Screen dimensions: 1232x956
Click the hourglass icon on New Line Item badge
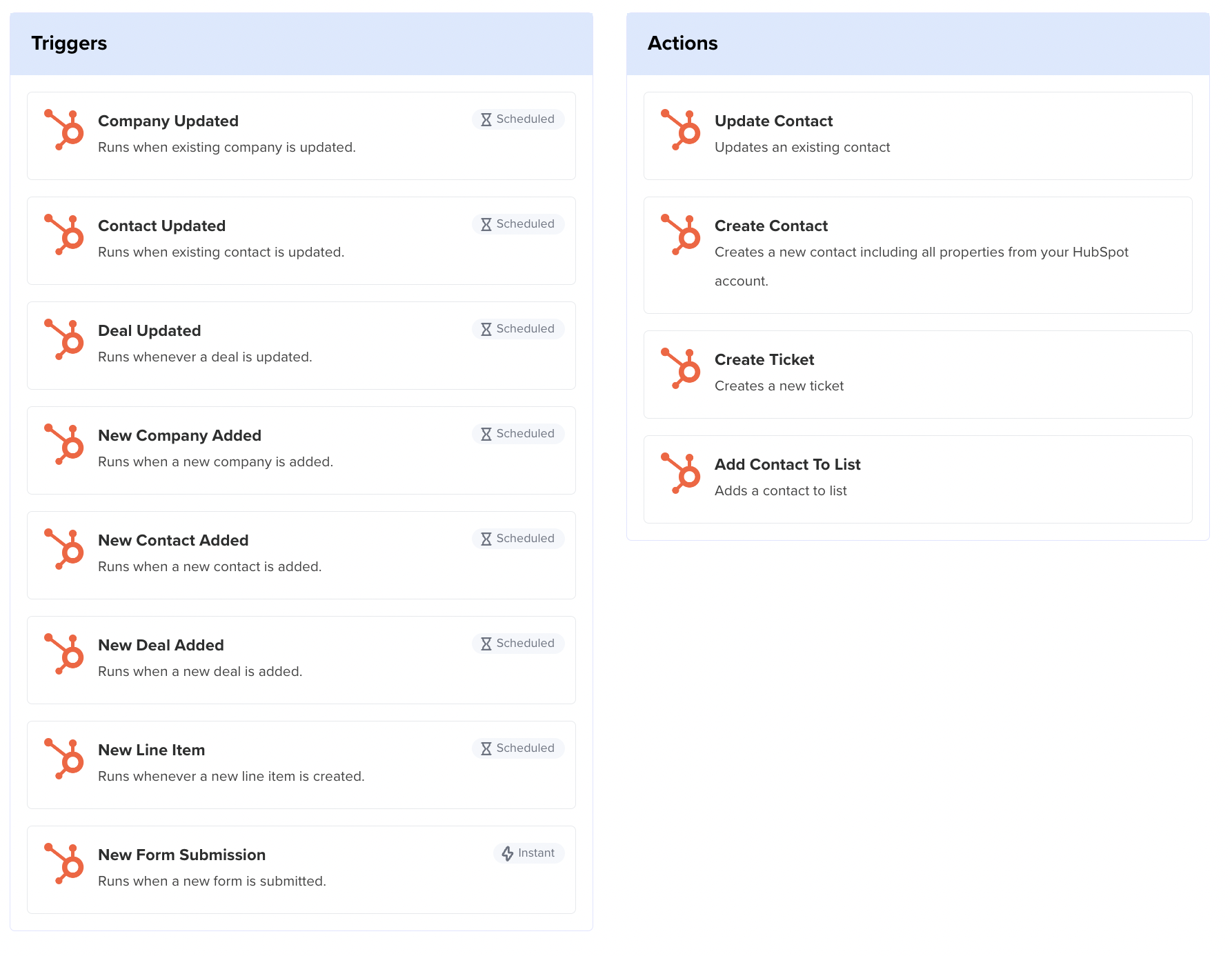coord(486,748)
